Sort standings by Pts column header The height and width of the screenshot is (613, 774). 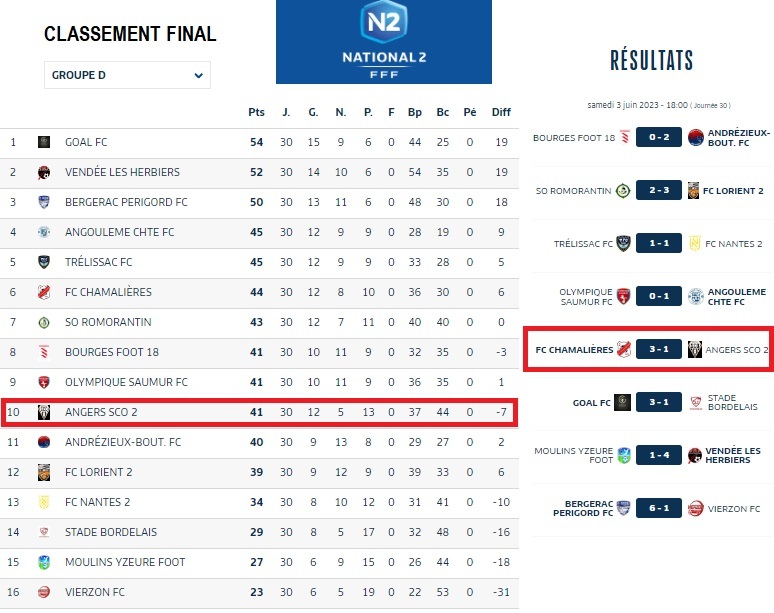click(256, 112)
